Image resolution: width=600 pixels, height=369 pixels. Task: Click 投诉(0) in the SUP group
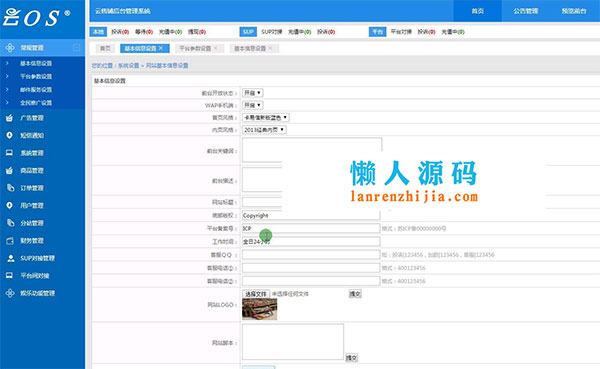pyautogui.click(x=326, y=32)
